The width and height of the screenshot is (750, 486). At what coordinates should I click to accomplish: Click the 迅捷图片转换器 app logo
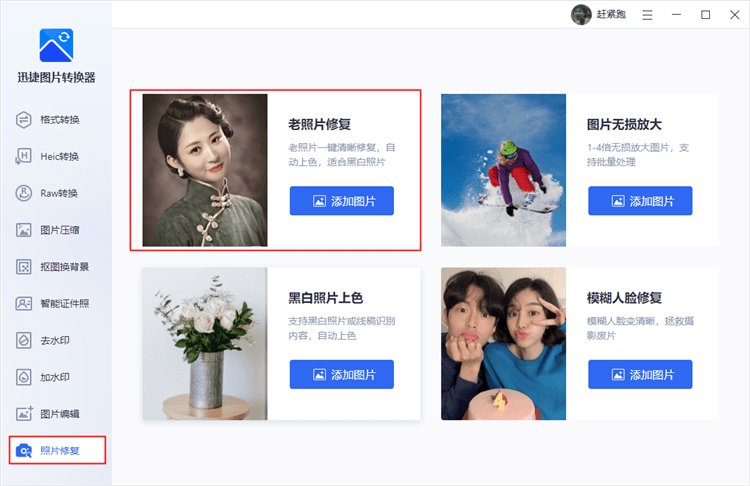pos(56,45)
